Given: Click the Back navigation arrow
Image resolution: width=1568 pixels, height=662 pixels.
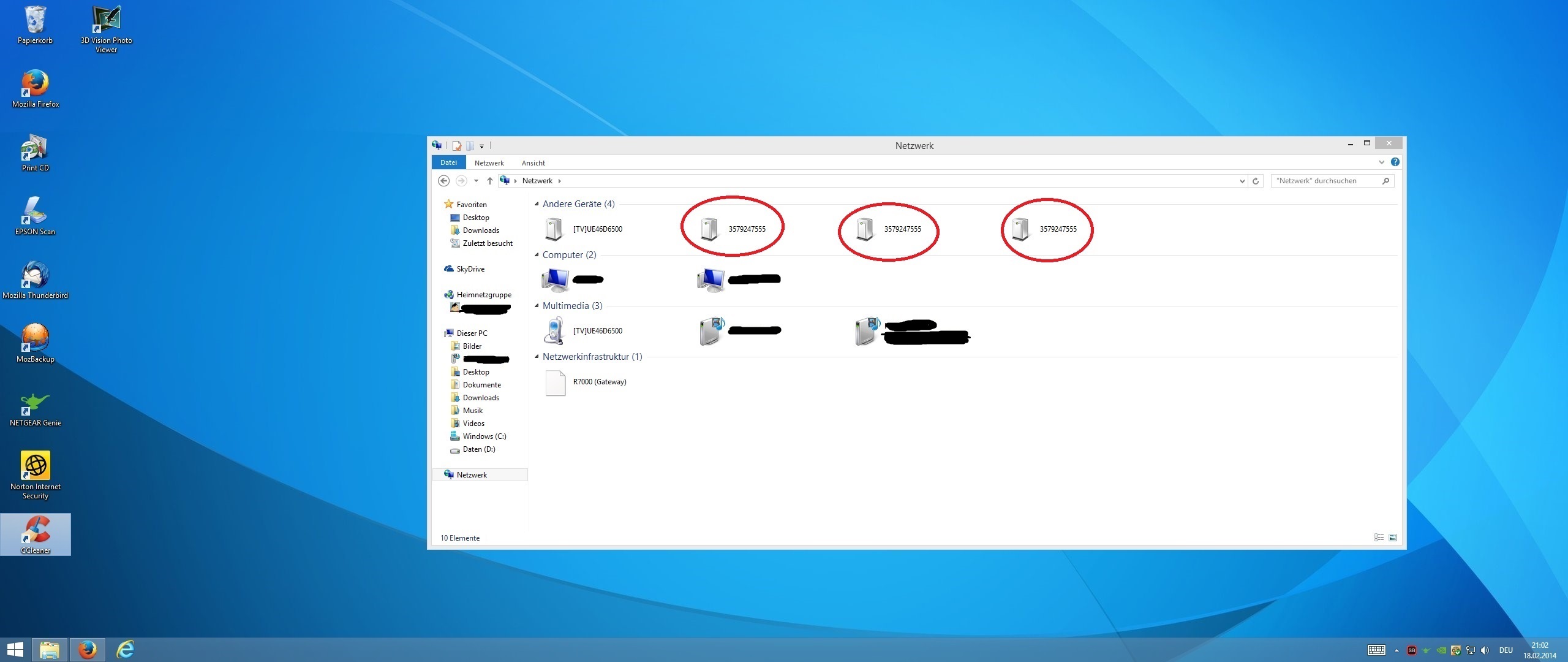Looking at the screenshot, I should 444,181.
